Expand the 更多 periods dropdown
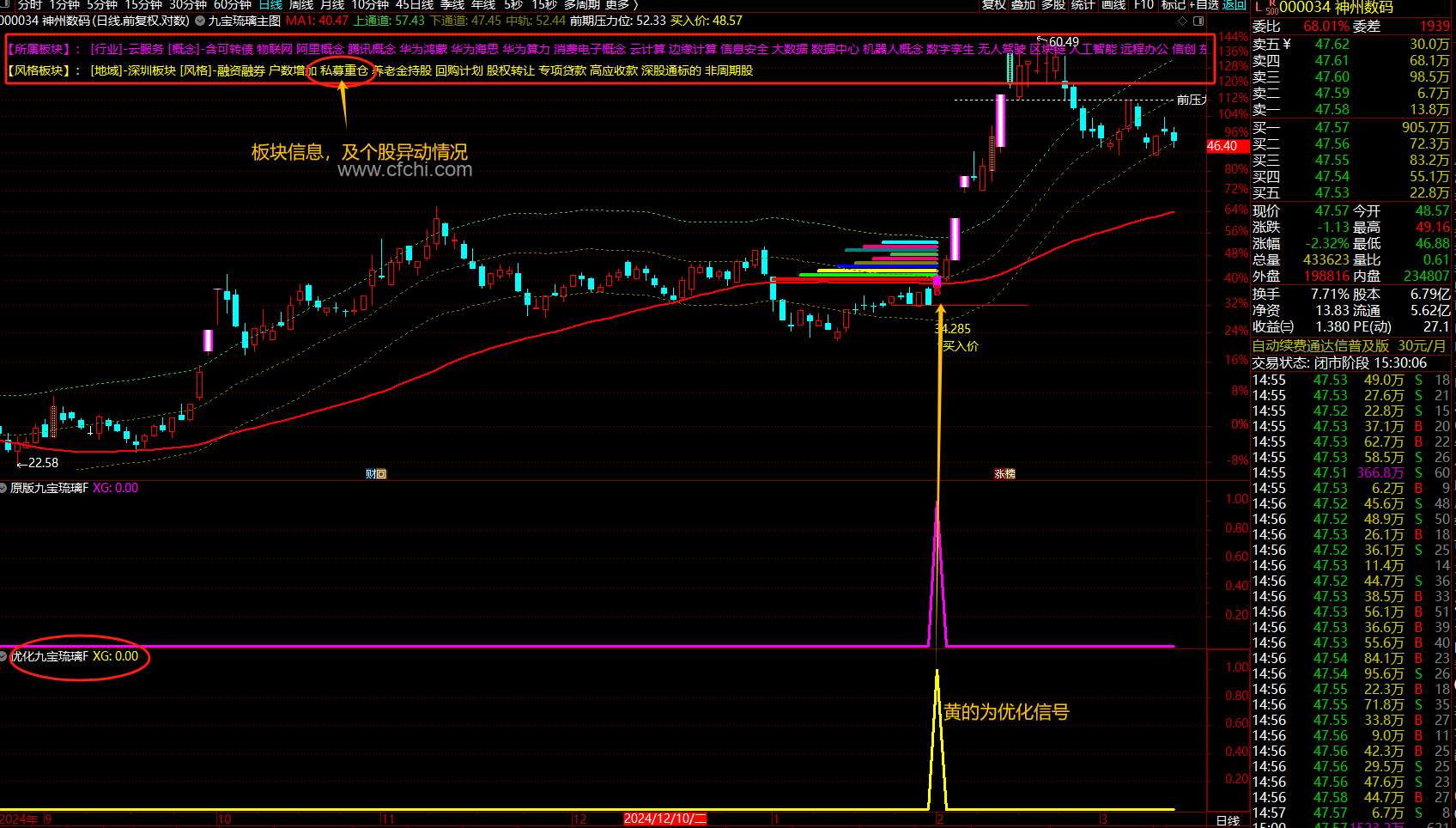1456x828 pixels. click(x=622, y=4)
